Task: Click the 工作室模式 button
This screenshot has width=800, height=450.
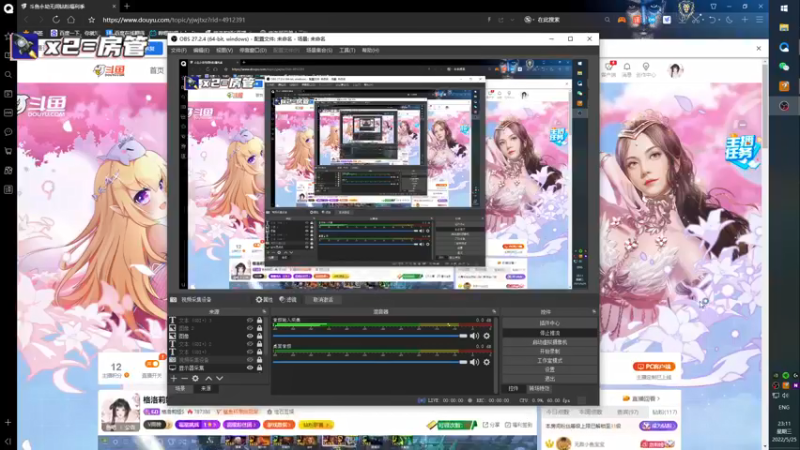Action: point(549,361)
